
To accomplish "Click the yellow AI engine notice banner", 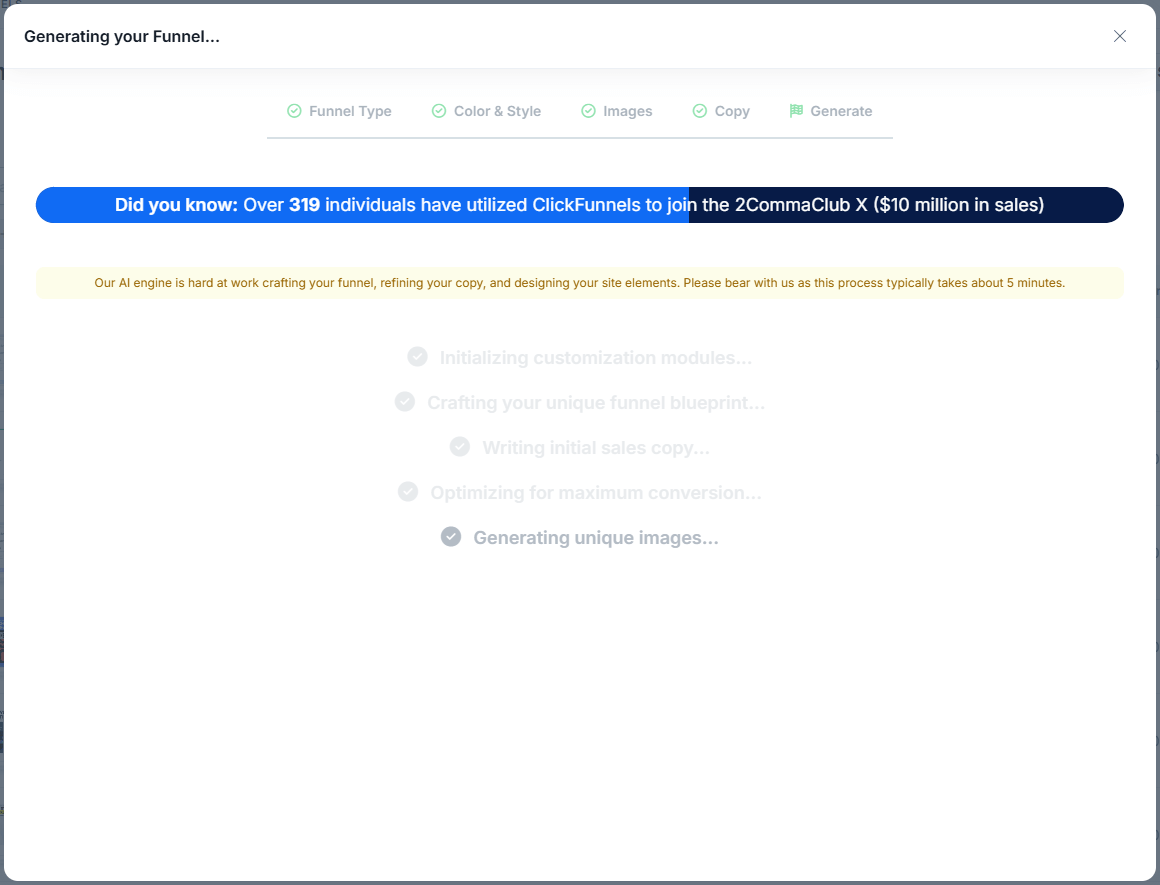I will pos(579,283).
